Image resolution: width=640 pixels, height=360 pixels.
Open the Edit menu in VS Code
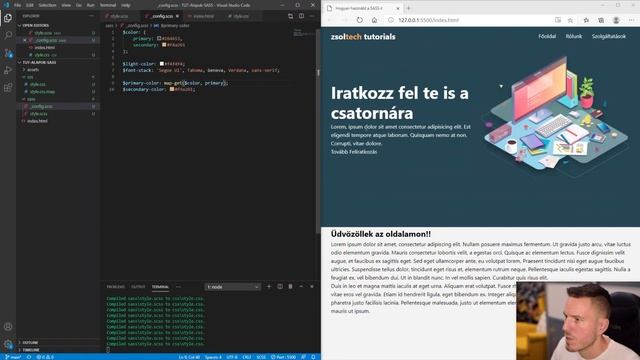coord(30,5)
